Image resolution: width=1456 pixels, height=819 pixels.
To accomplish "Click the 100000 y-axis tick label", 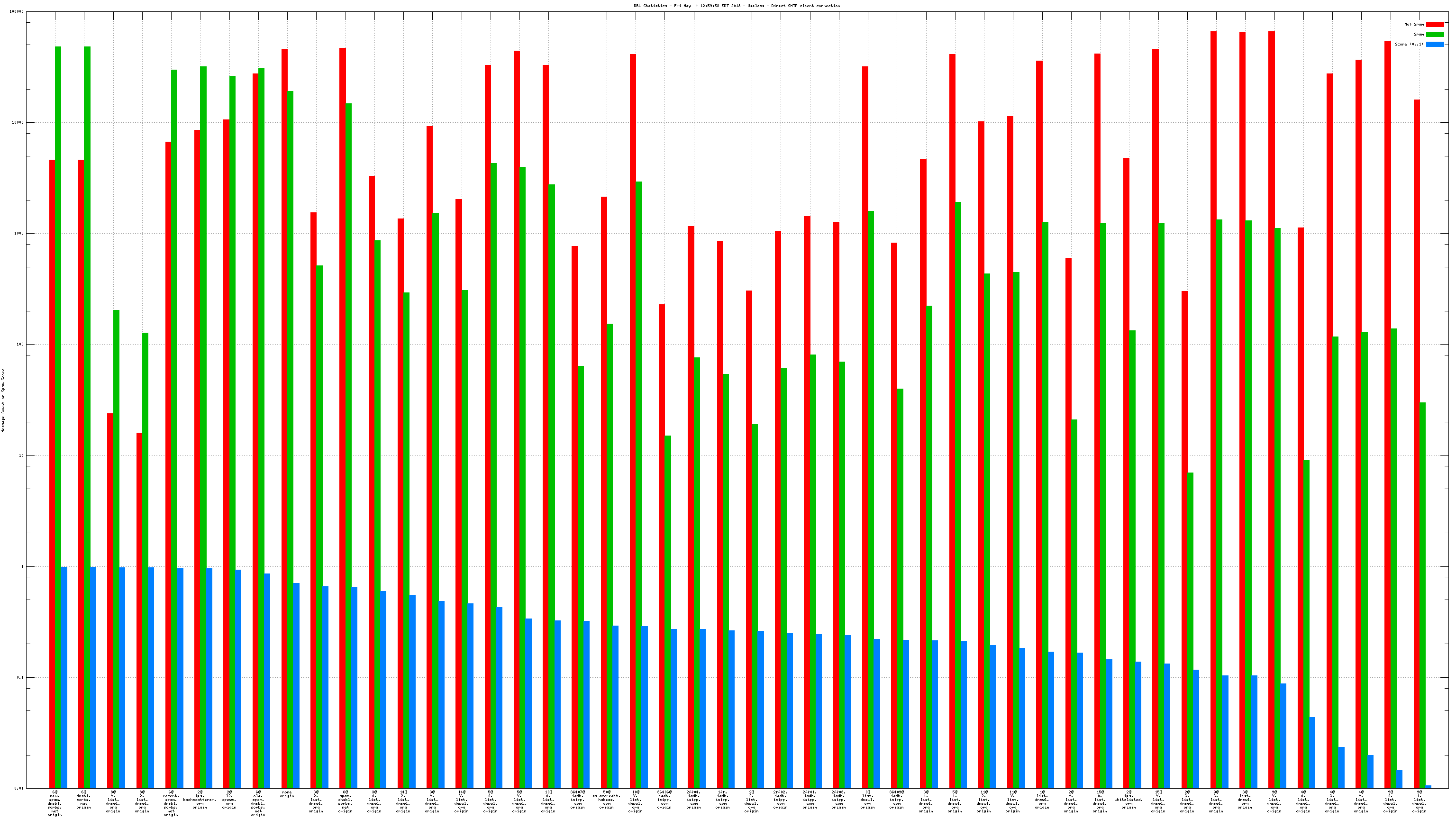I will point(17,12).
